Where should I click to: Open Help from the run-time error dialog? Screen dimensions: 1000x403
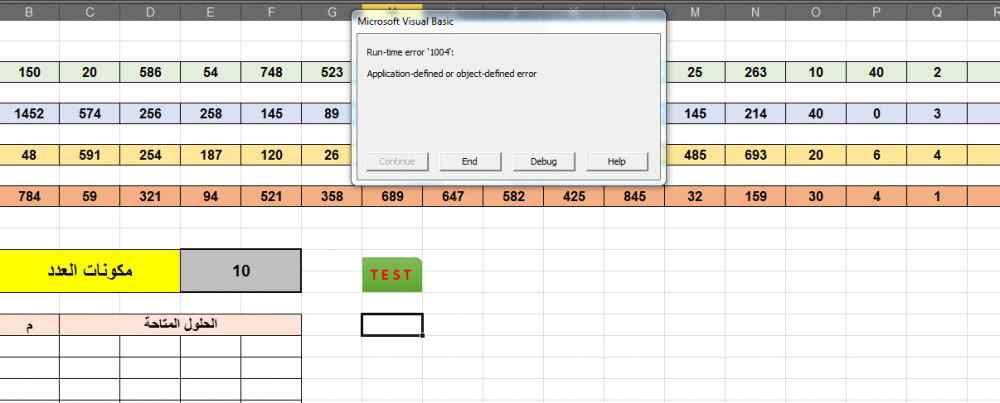click(x=617, y=161)
